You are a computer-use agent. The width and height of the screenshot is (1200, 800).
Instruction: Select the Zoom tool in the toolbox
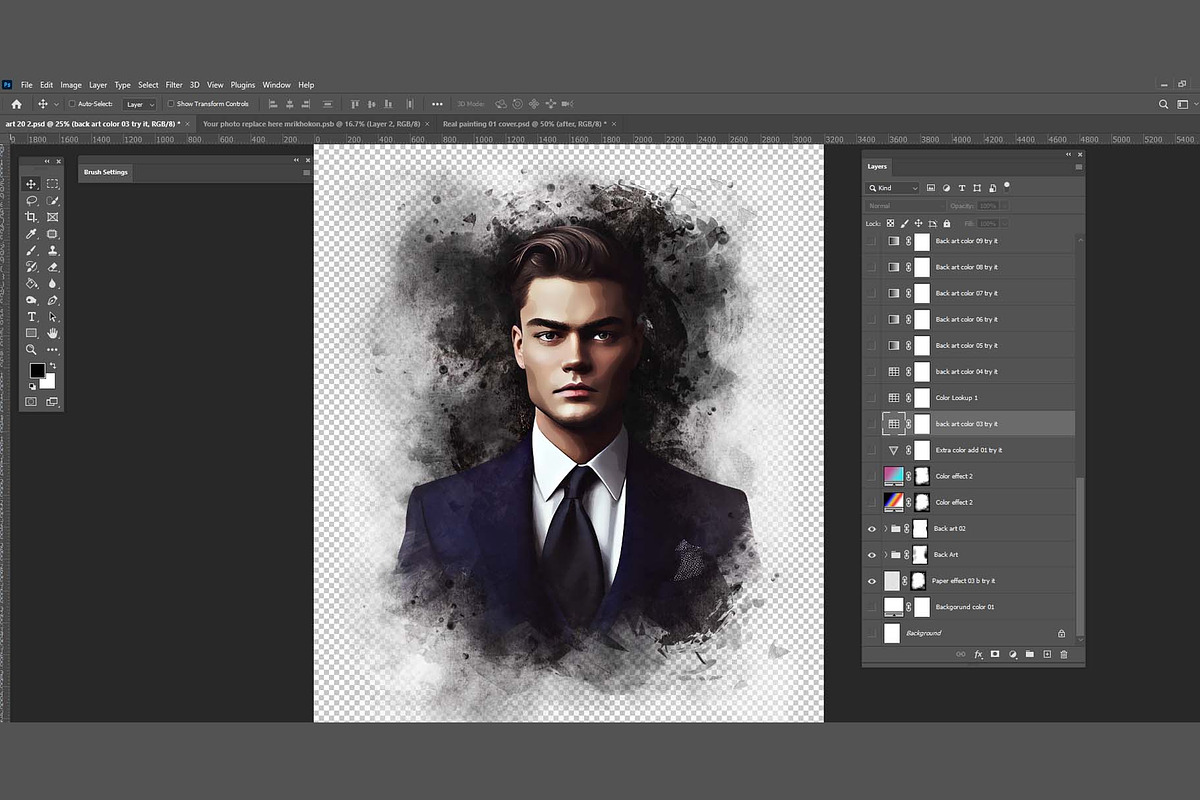[31, 349]
